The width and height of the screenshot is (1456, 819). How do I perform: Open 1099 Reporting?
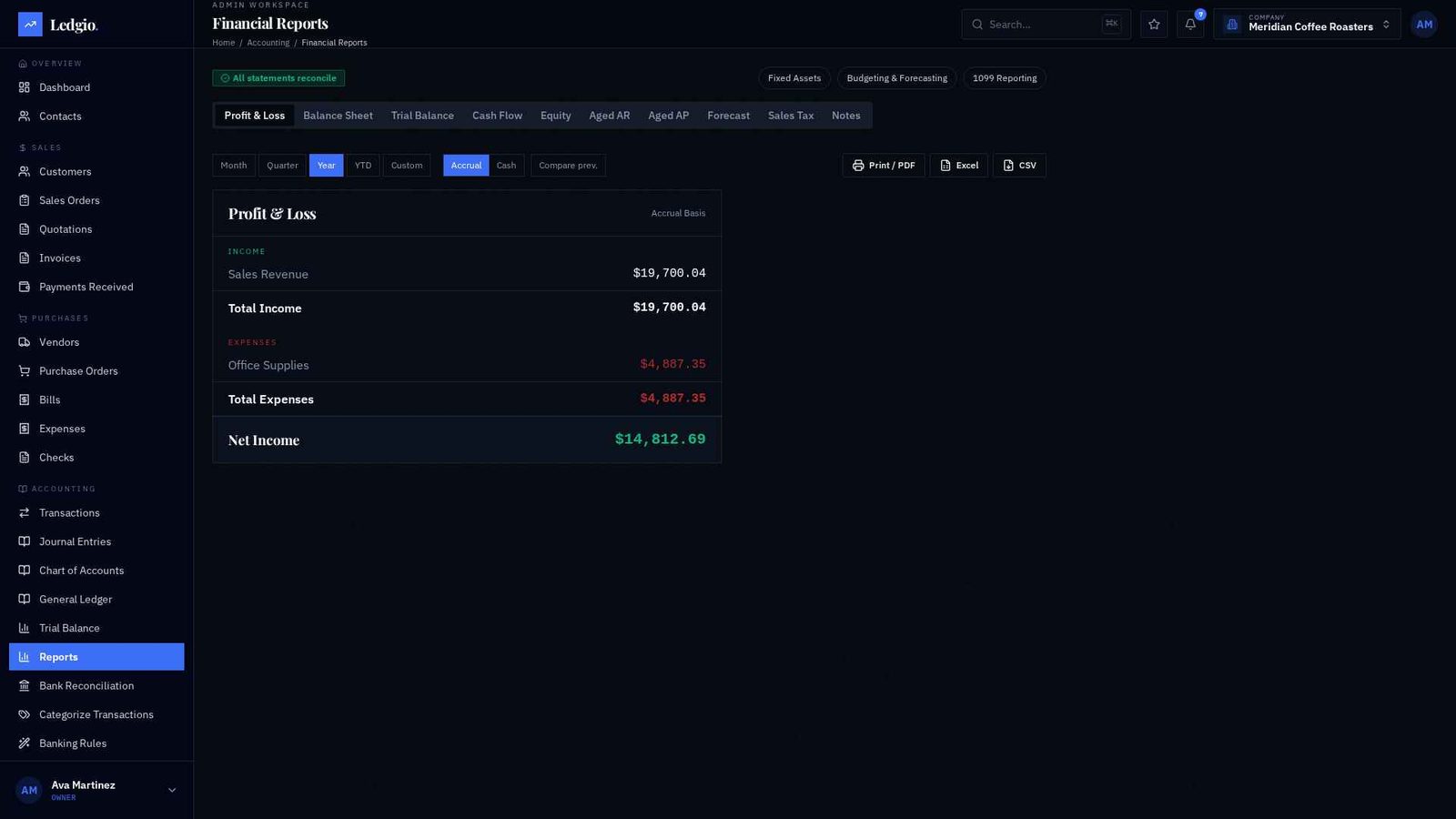click(x=1005, y=78)
